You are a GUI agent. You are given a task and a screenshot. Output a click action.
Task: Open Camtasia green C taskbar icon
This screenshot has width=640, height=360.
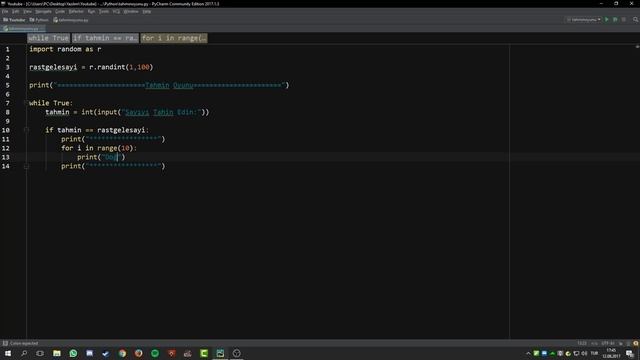pyautogui.click(x=204, y=353)
